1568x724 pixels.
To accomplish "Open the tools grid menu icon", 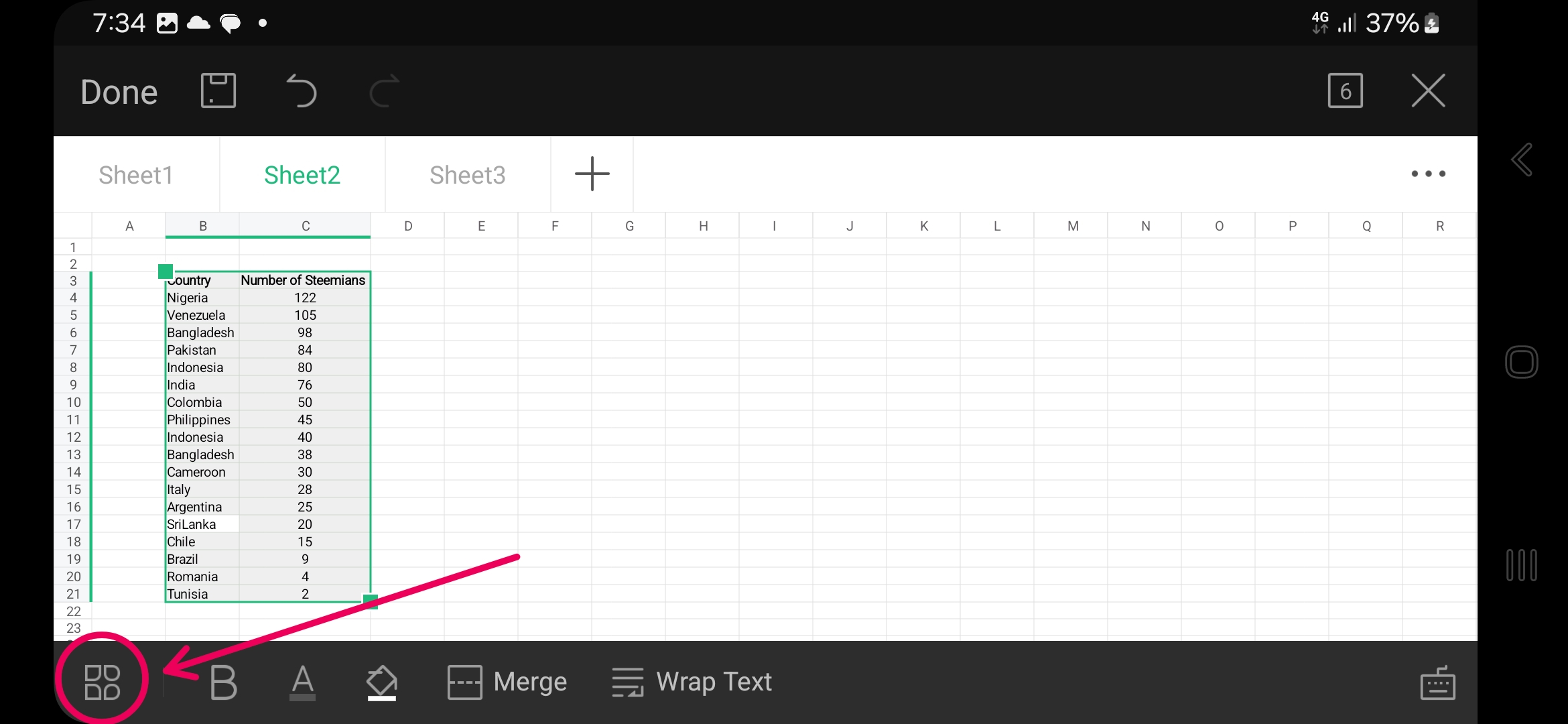I will (102, 682).
